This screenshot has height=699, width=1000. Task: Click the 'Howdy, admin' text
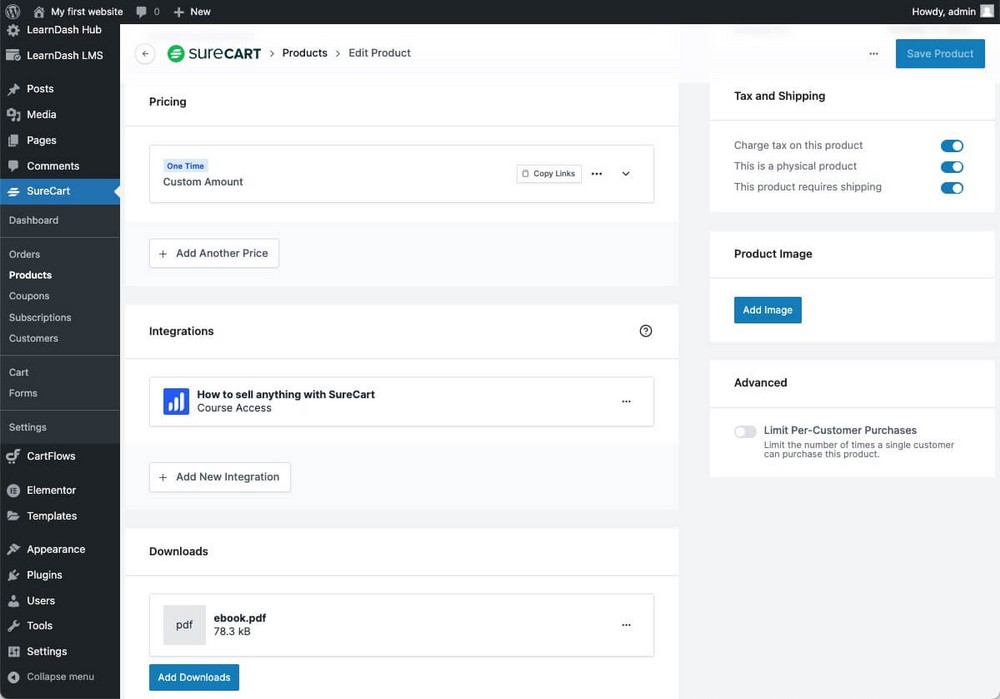943,11
